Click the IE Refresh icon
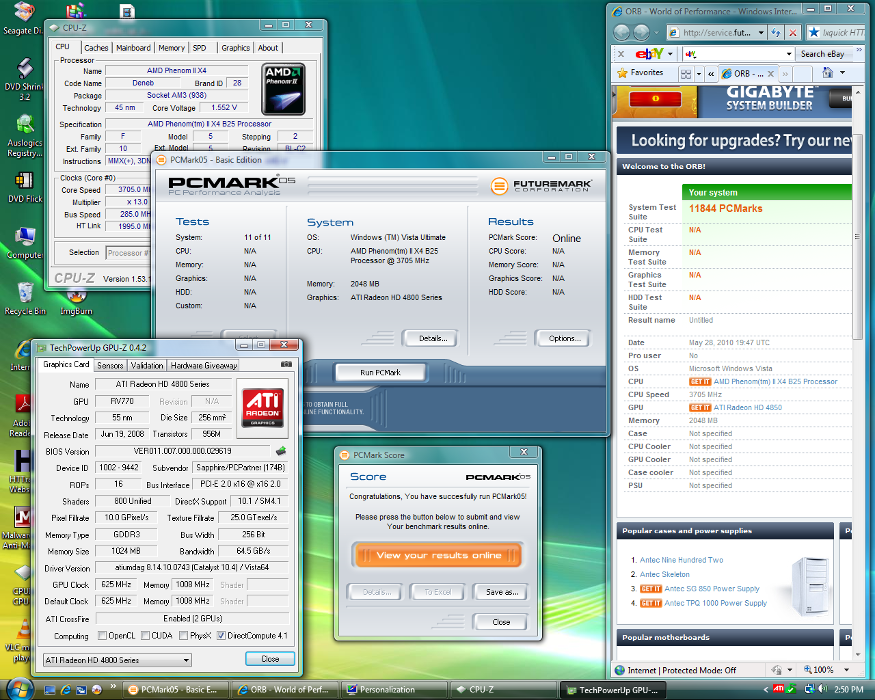This screenshot has height=700, width=875. [776, 32]
